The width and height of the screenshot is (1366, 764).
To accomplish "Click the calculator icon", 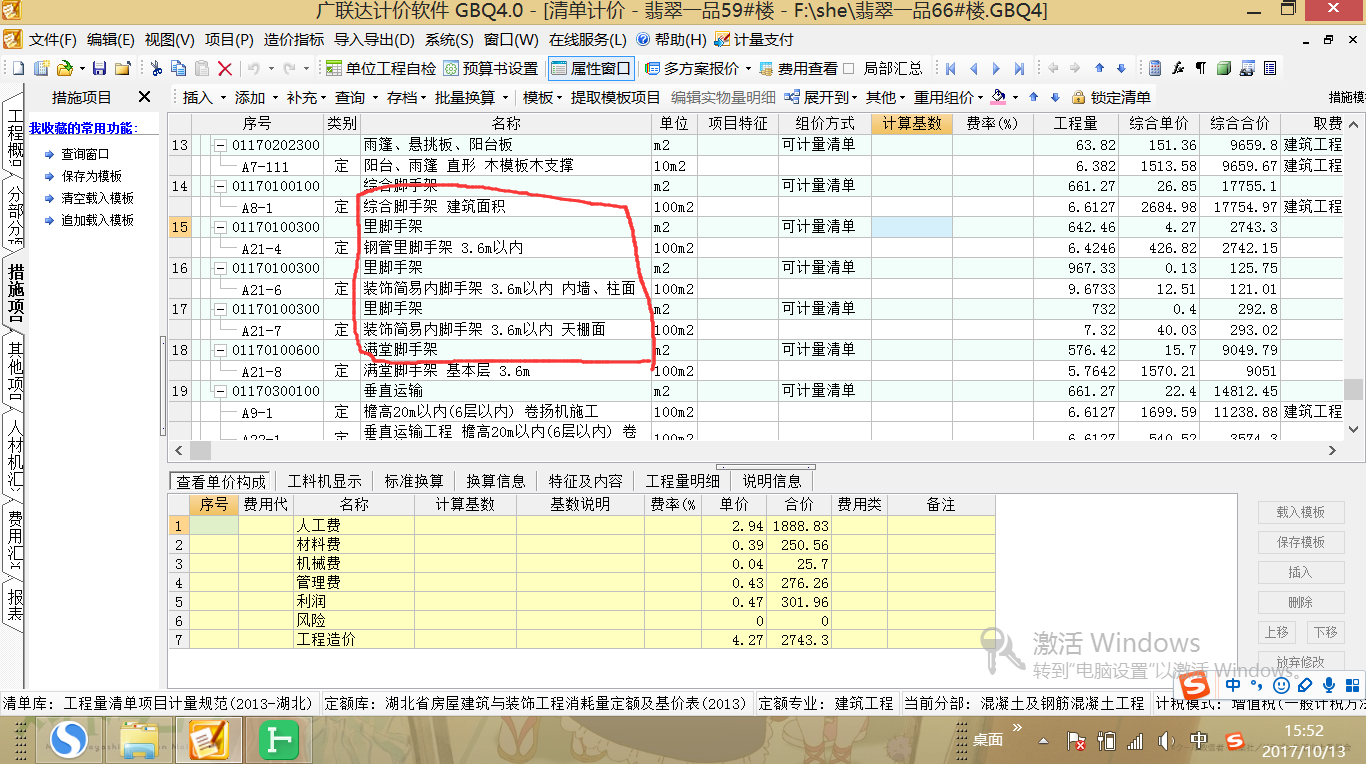I will pyautogui.click(x=1155, y=68).
